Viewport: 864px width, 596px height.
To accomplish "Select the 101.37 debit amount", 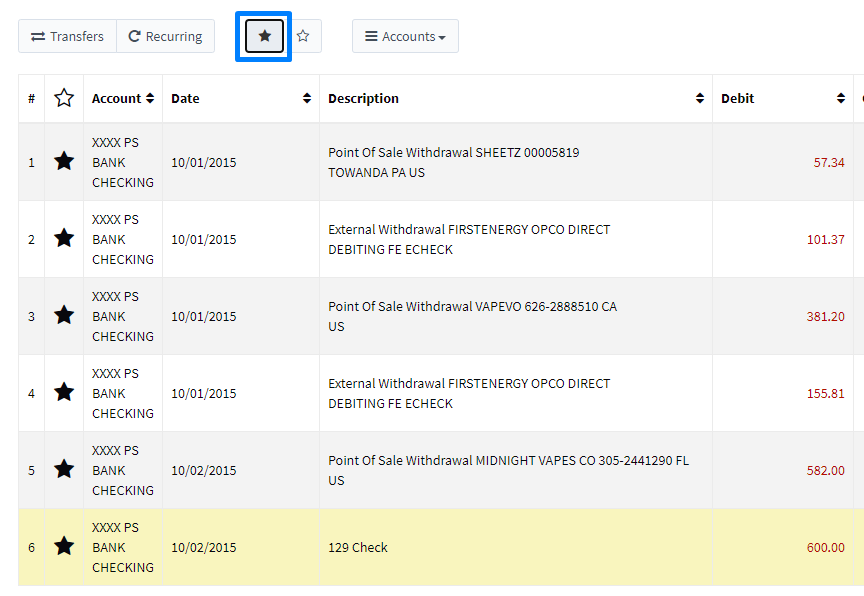I will (825, 240).
